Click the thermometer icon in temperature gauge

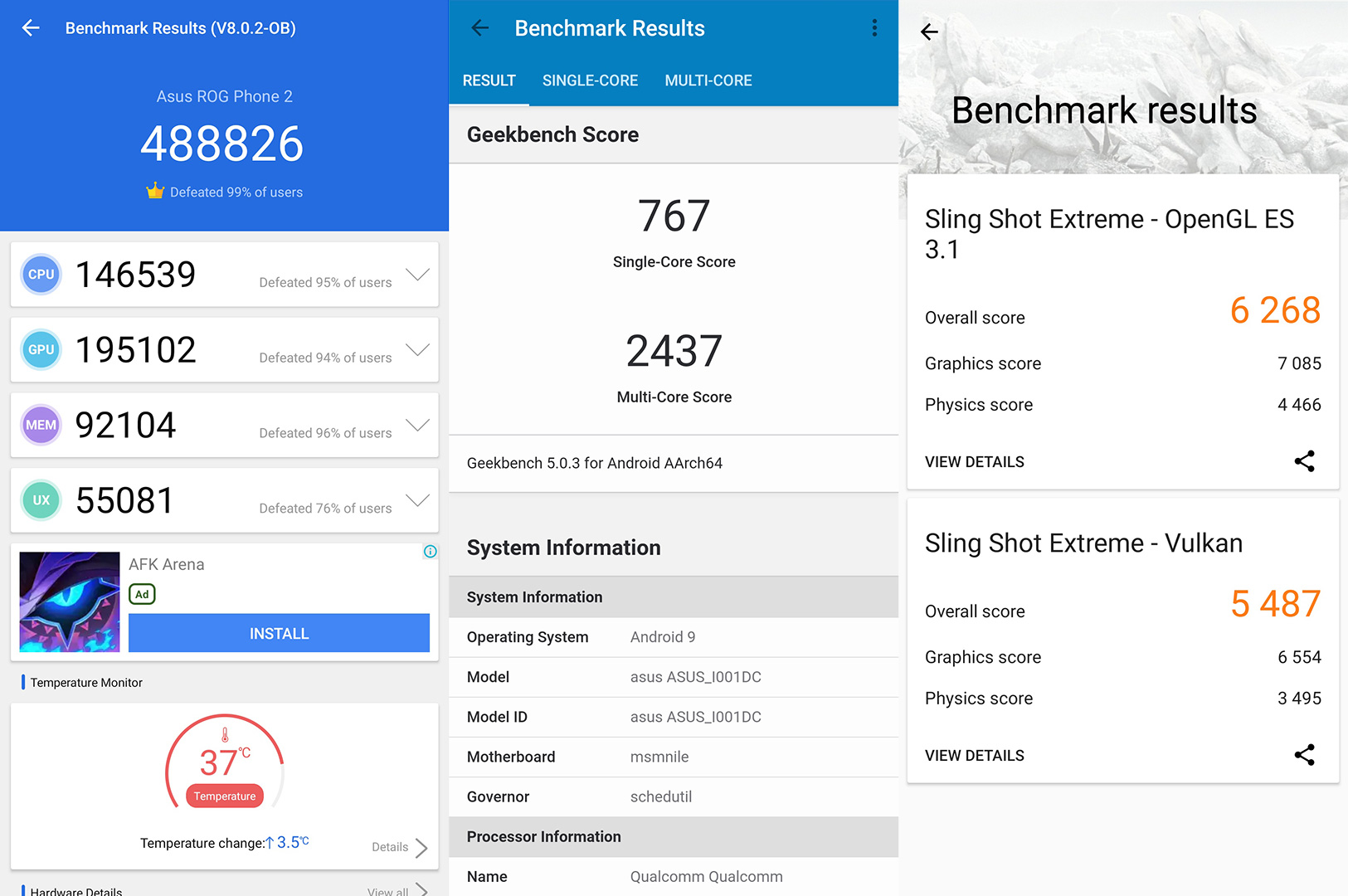tap(225, 735)
